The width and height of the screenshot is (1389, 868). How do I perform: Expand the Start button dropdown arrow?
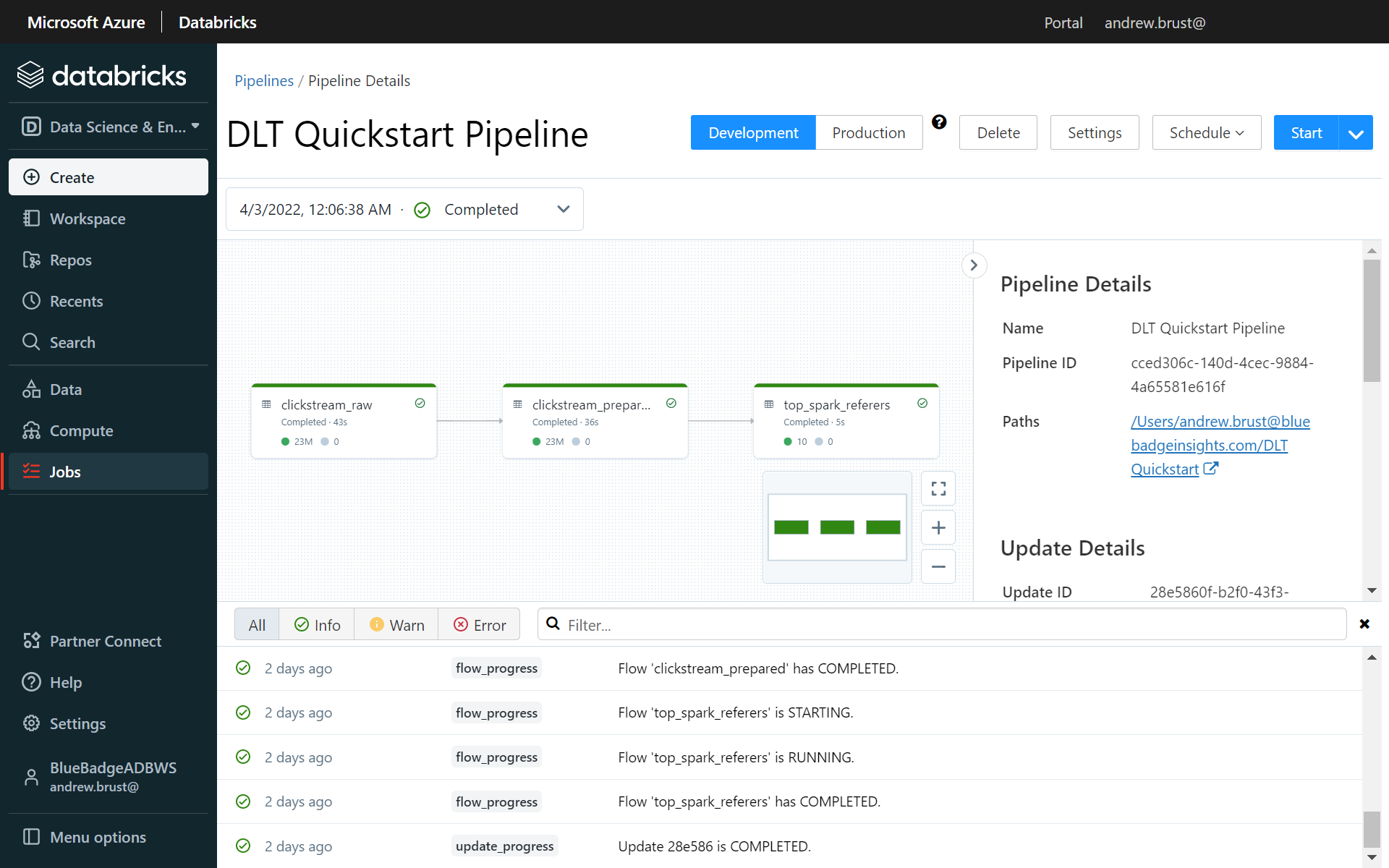coord(1356,134)
